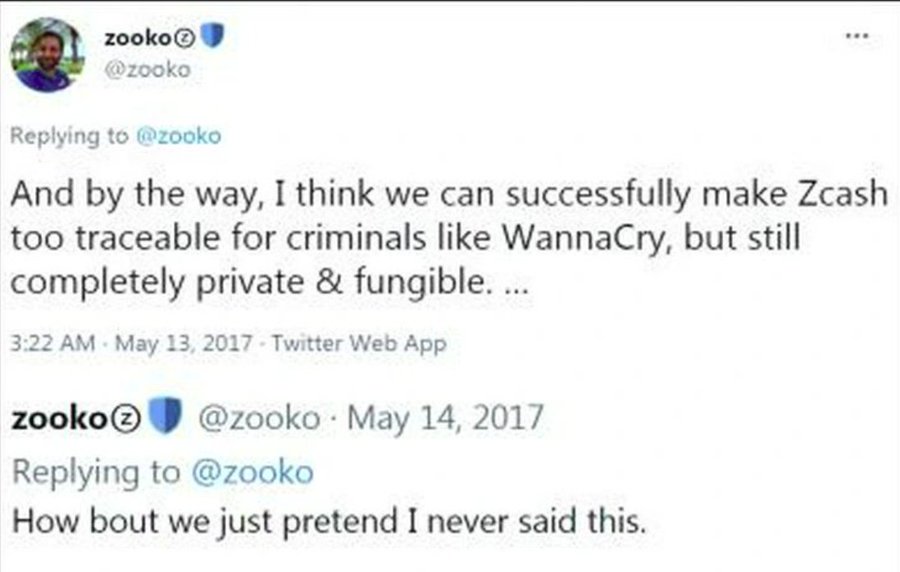
Task: Open the three-dot more options menu
Action: tap(857, 35)
